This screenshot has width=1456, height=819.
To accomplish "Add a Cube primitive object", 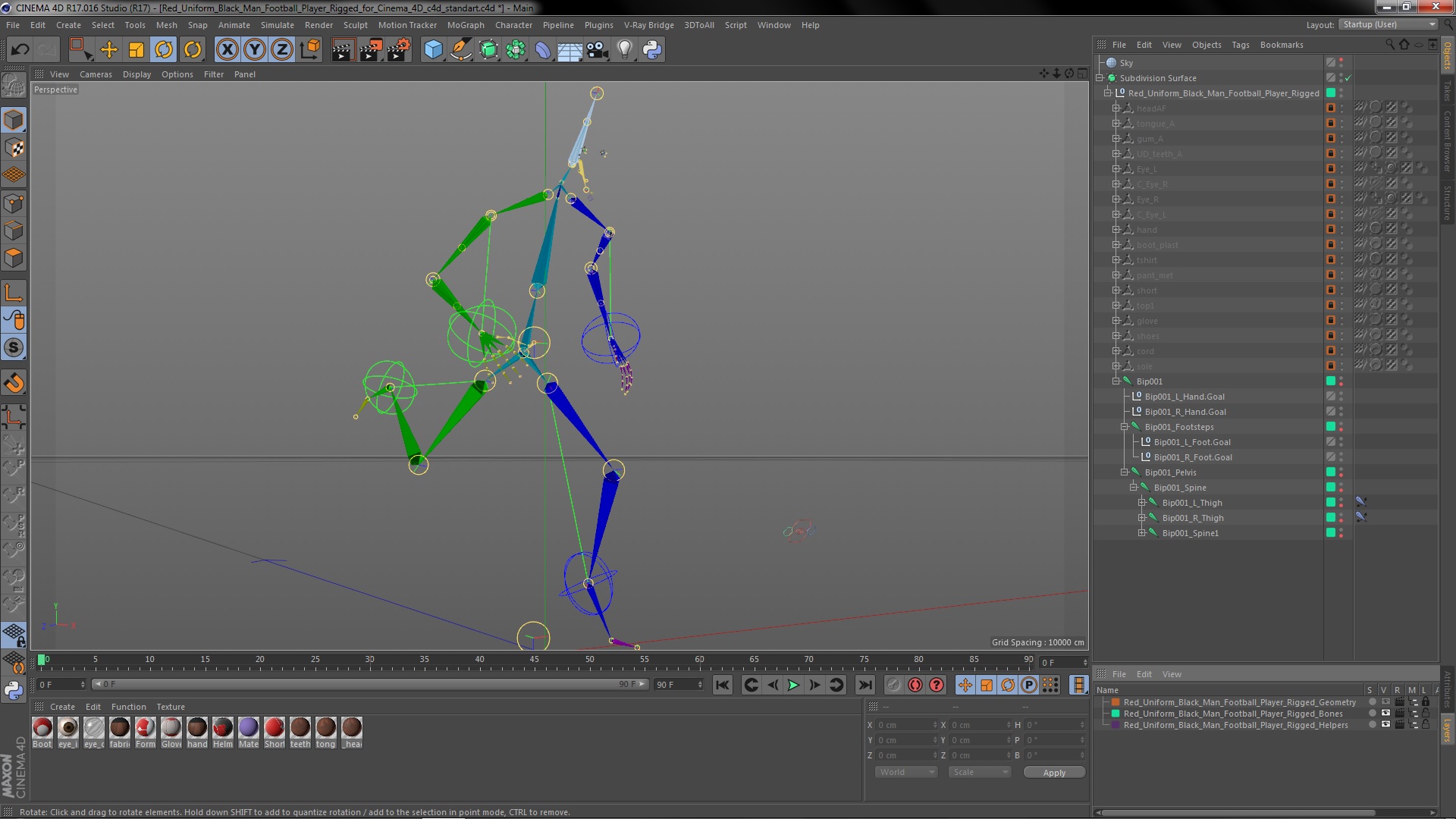I will pyautogui.click(x=433, y=50).
